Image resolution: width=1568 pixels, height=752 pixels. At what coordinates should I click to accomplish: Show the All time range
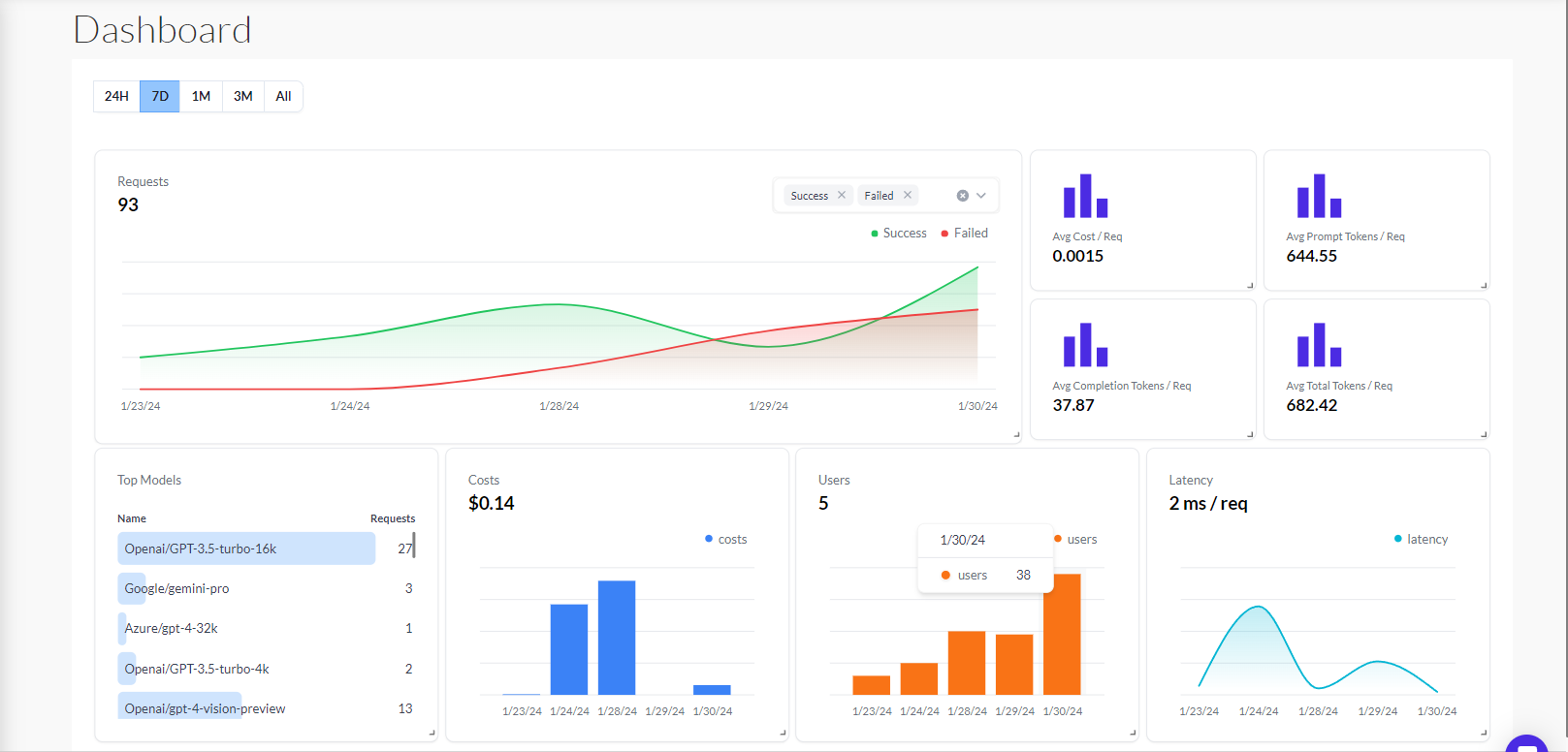(283, 96)
